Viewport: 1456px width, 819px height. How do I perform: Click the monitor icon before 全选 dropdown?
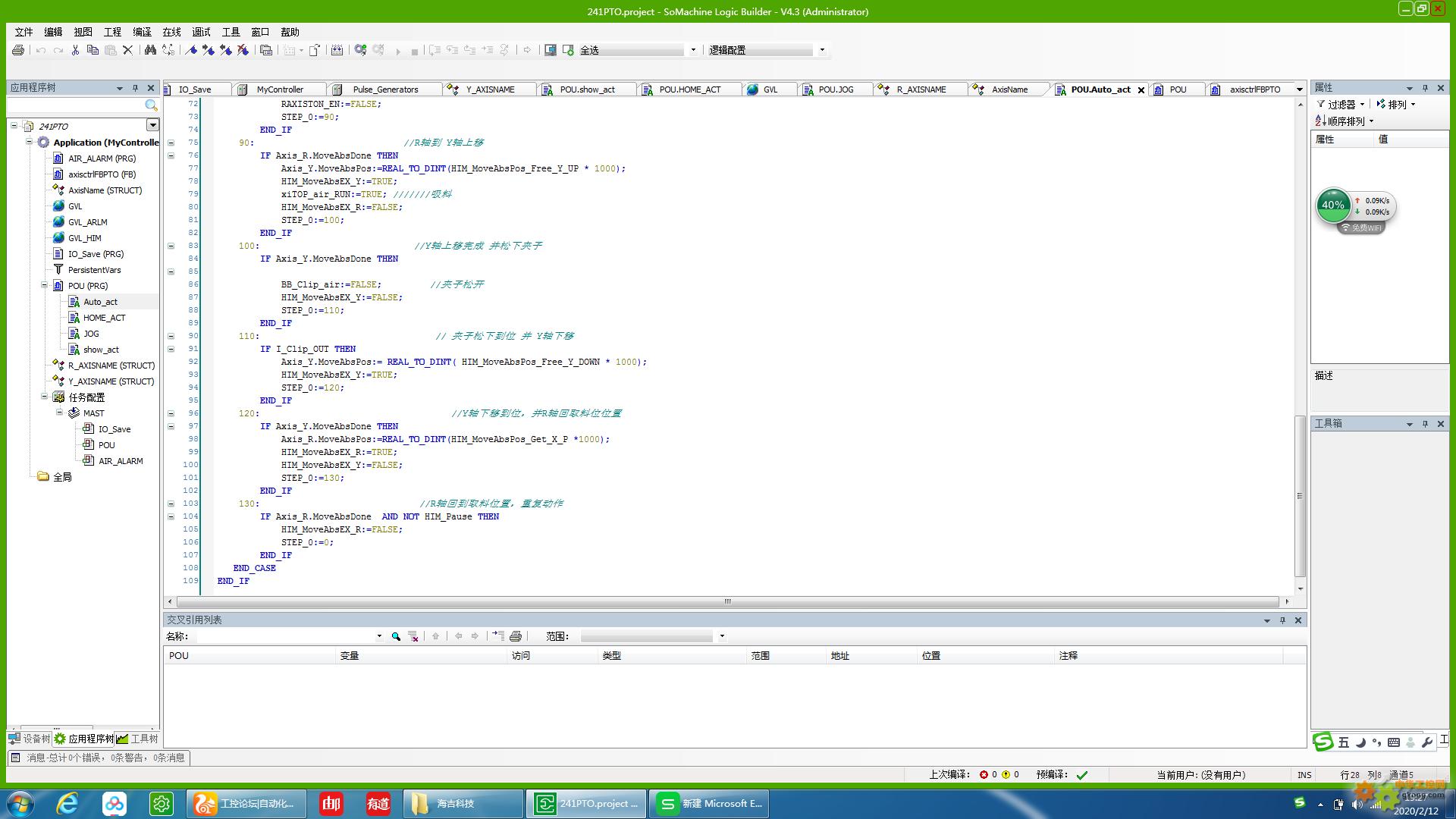(x=551, y=50)
